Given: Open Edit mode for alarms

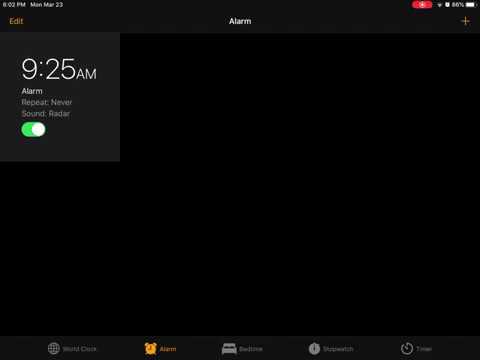Looking at the screenshot, I should (16, 21).
